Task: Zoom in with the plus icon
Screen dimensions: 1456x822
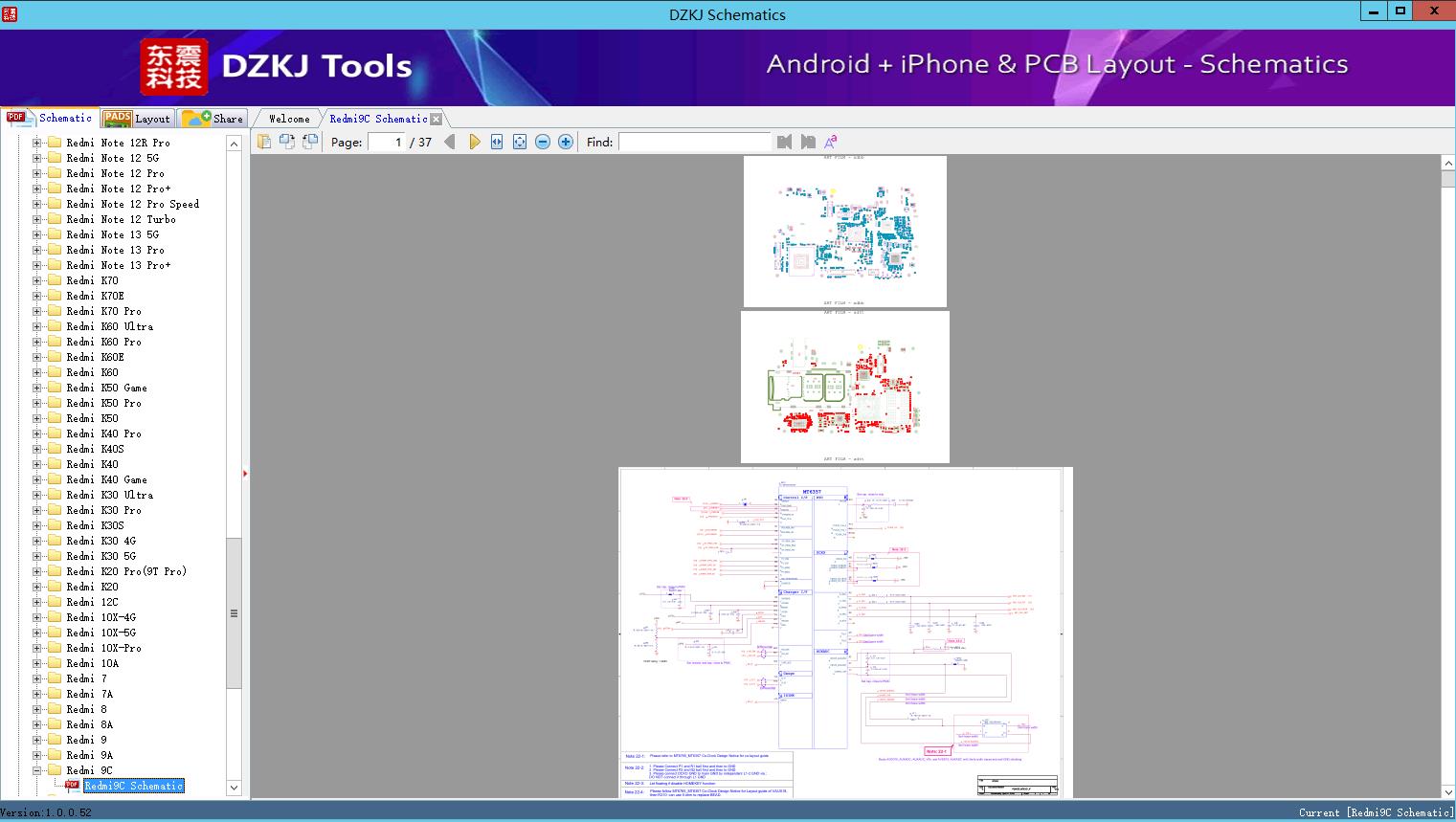Action: [566, 142]
